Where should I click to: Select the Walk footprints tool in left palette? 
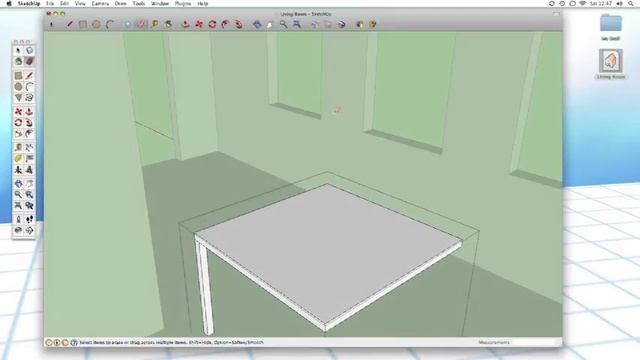(x=29, y=220)
